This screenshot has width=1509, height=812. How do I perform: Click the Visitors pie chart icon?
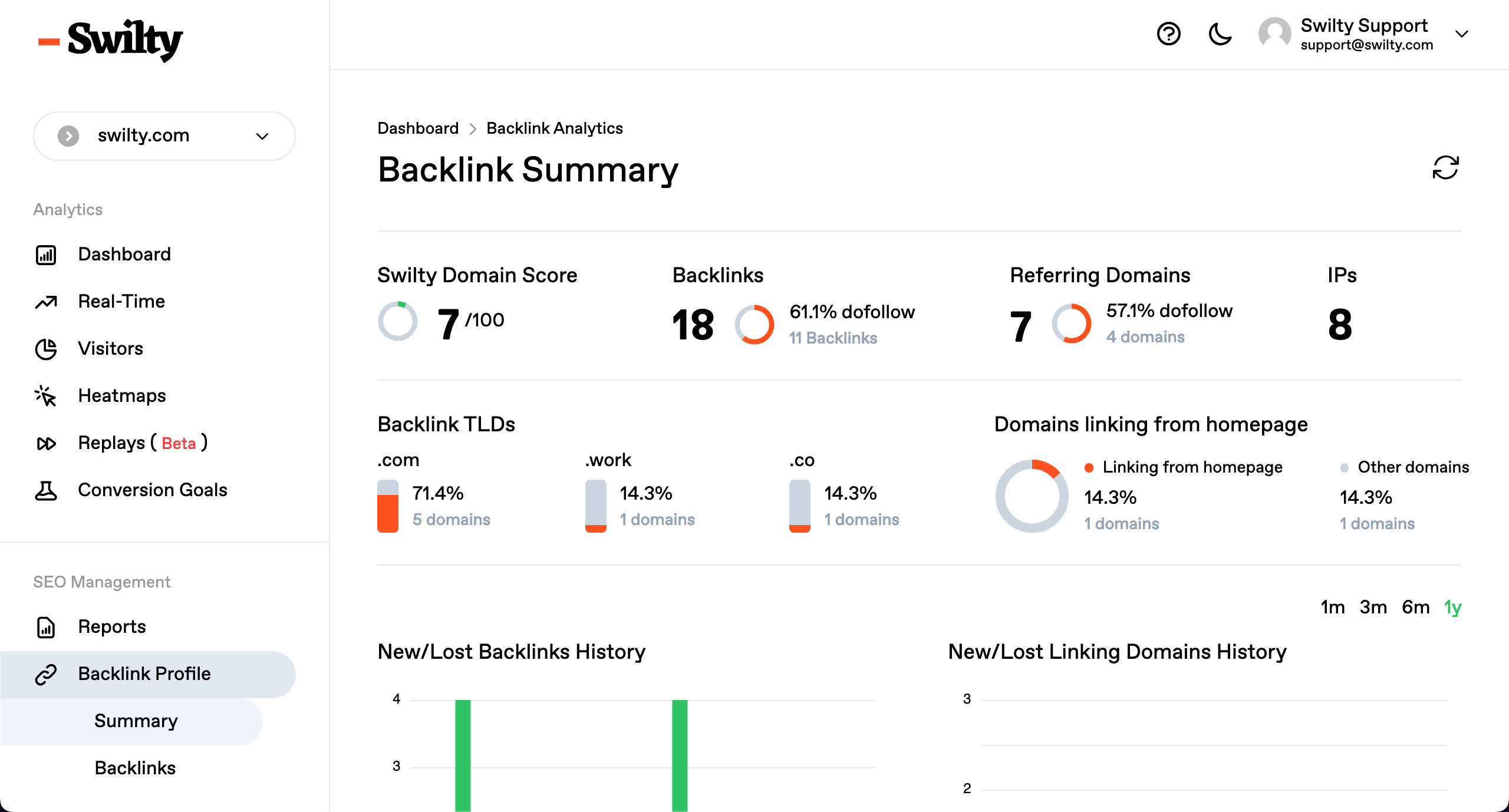46,349
